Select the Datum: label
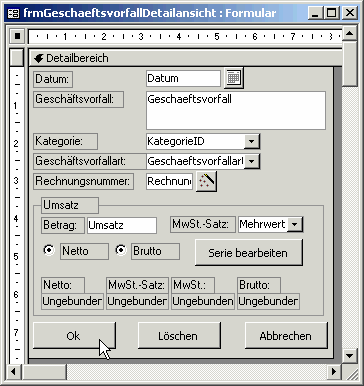The width and height of the screenshot is (364, 386). pos(53,79)
